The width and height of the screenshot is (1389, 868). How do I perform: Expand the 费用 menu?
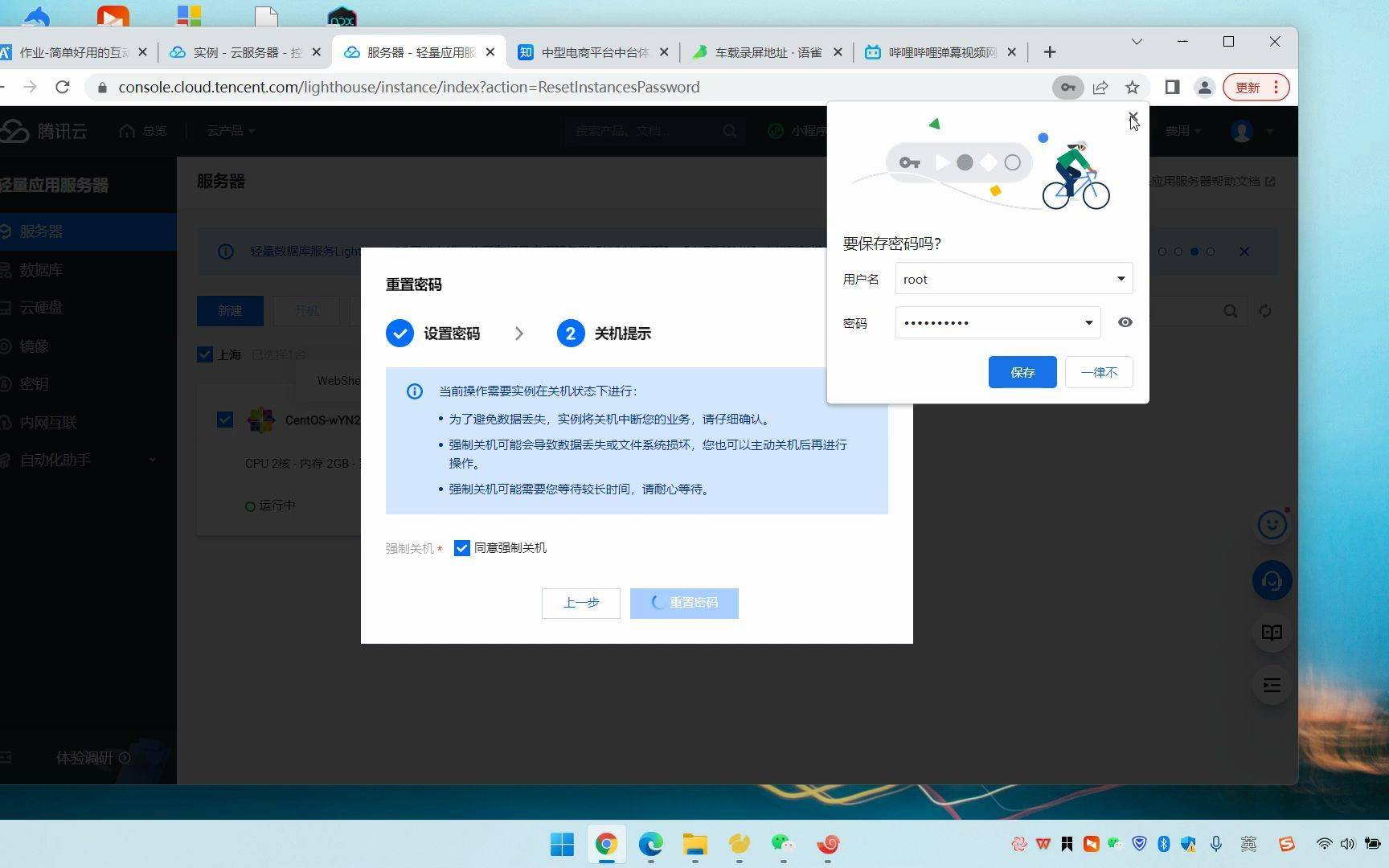coord(1183,131)
